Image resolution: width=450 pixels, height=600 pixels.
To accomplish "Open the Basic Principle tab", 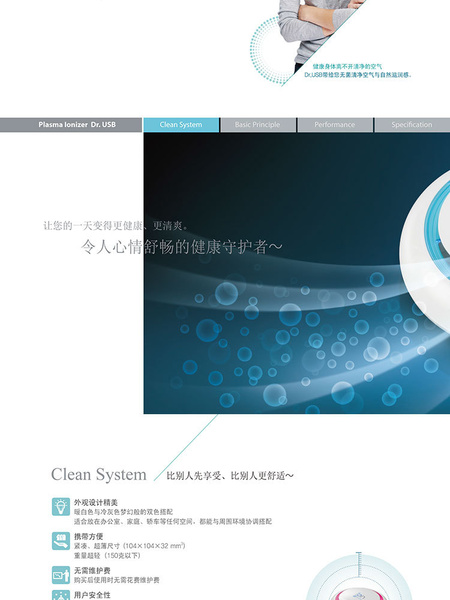I will [x=258, y=125].
